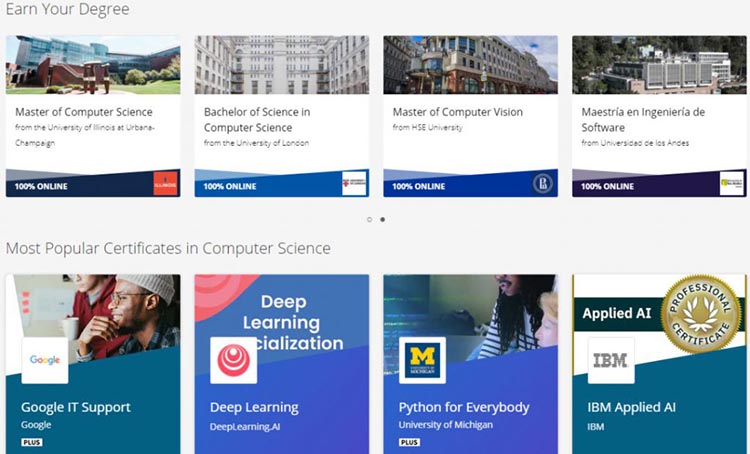
Task: Open the Master of Computer Science degree title
Action: coord(84,112)
